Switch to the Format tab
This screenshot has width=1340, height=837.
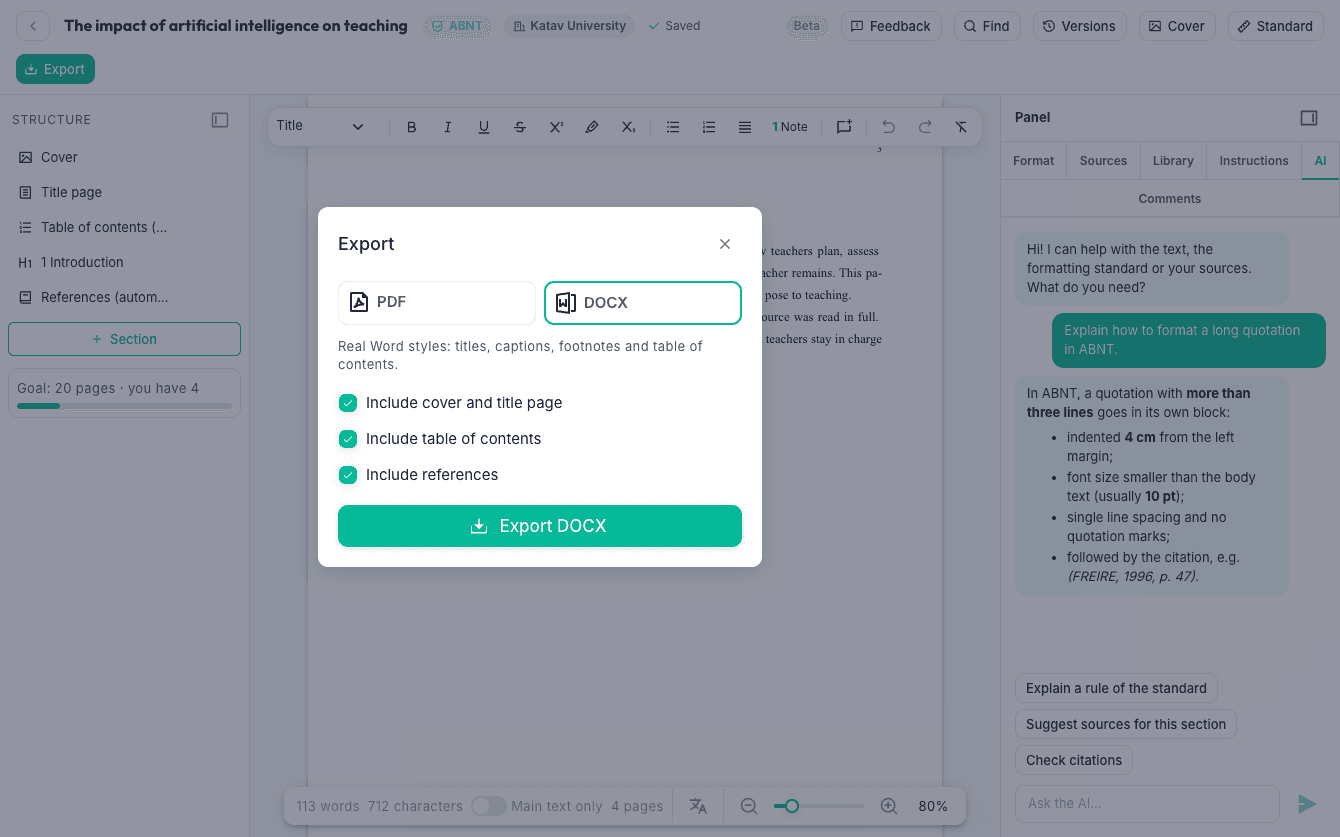click(1033, 161)
